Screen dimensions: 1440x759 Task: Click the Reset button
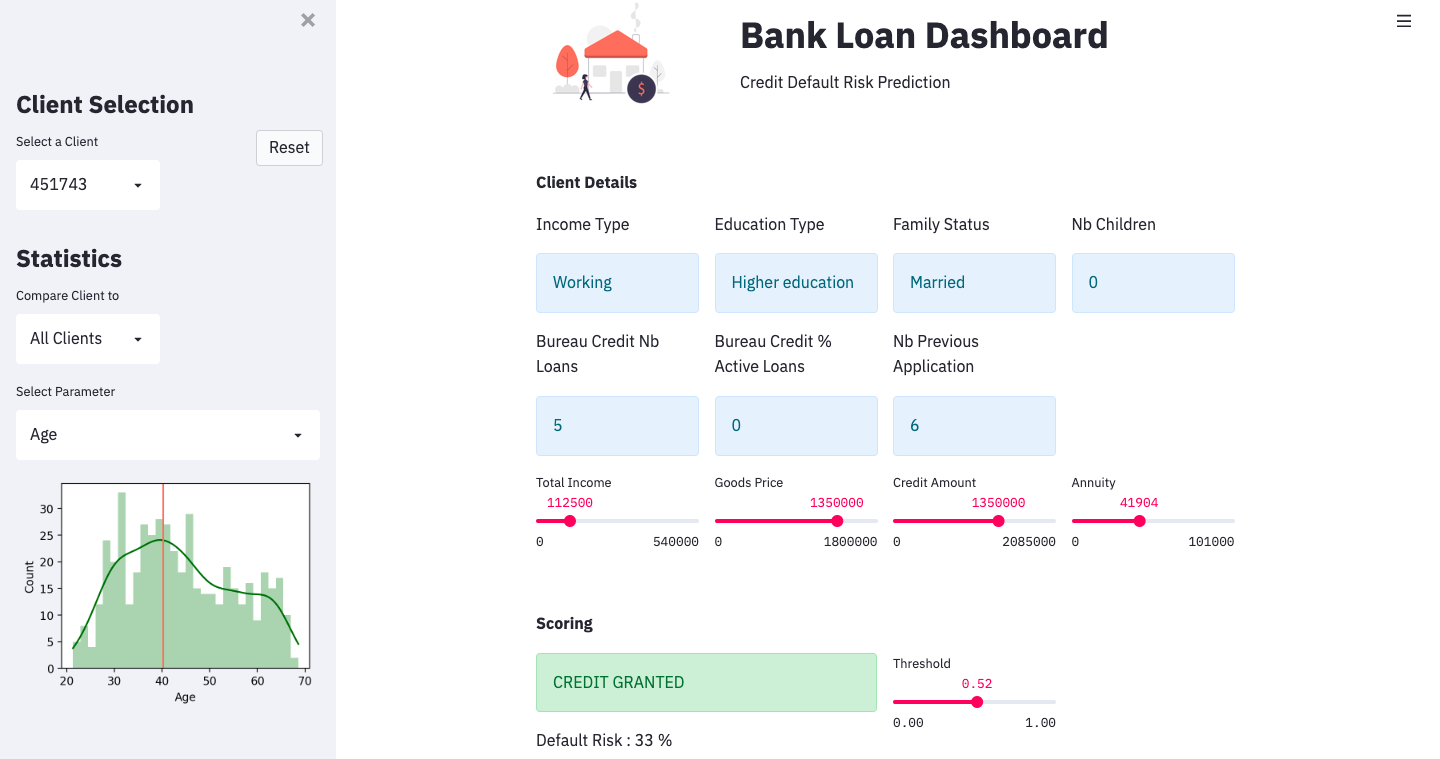click(289, 147)
